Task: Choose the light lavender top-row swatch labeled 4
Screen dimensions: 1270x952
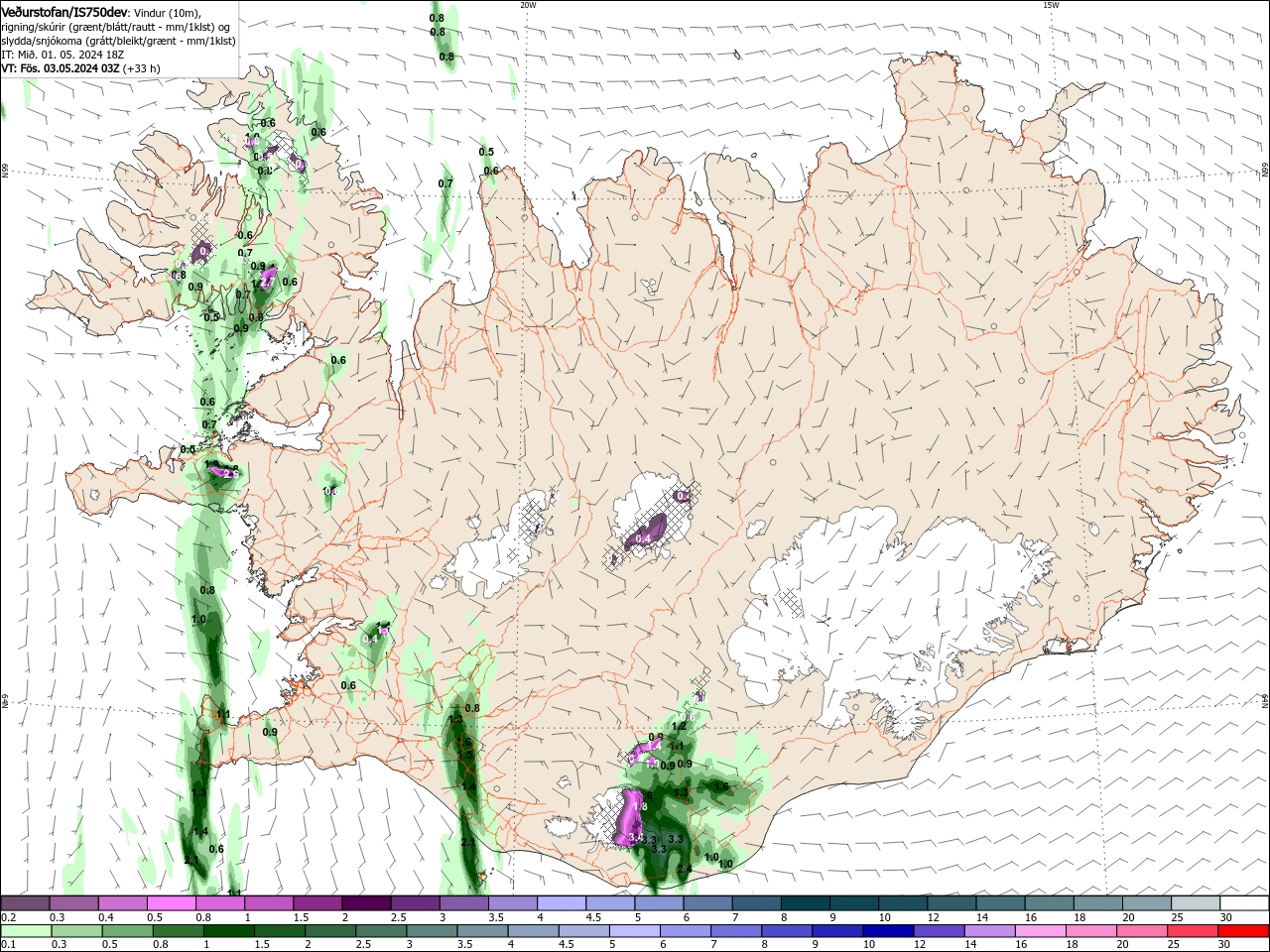Action: click(x=562, y=903)
